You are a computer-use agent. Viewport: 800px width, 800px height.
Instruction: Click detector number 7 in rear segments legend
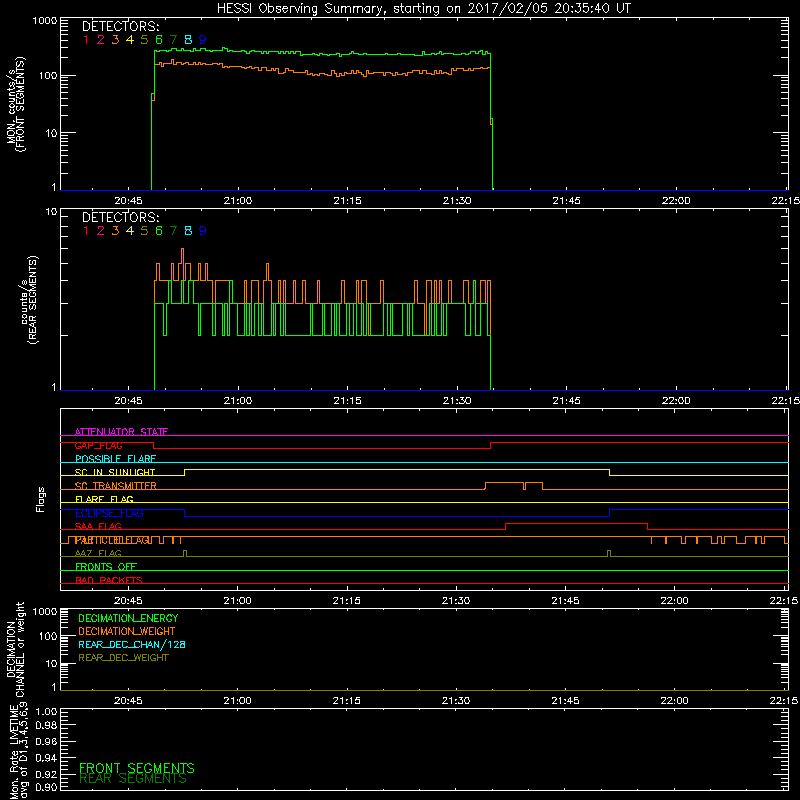(x=173, y=231)
